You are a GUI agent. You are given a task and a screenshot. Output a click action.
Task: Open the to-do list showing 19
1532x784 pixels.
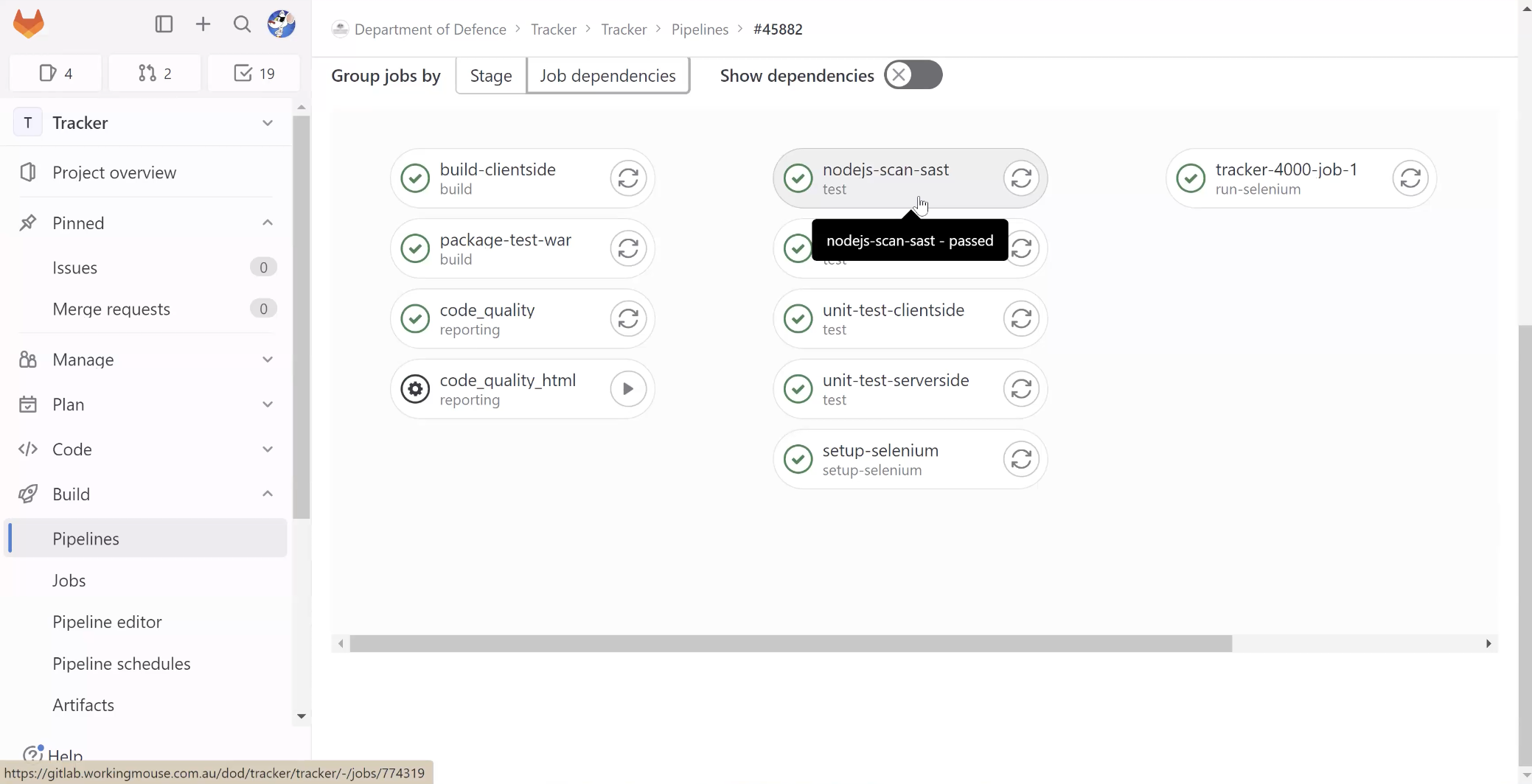pyautogui.click(x=254, y=73)
